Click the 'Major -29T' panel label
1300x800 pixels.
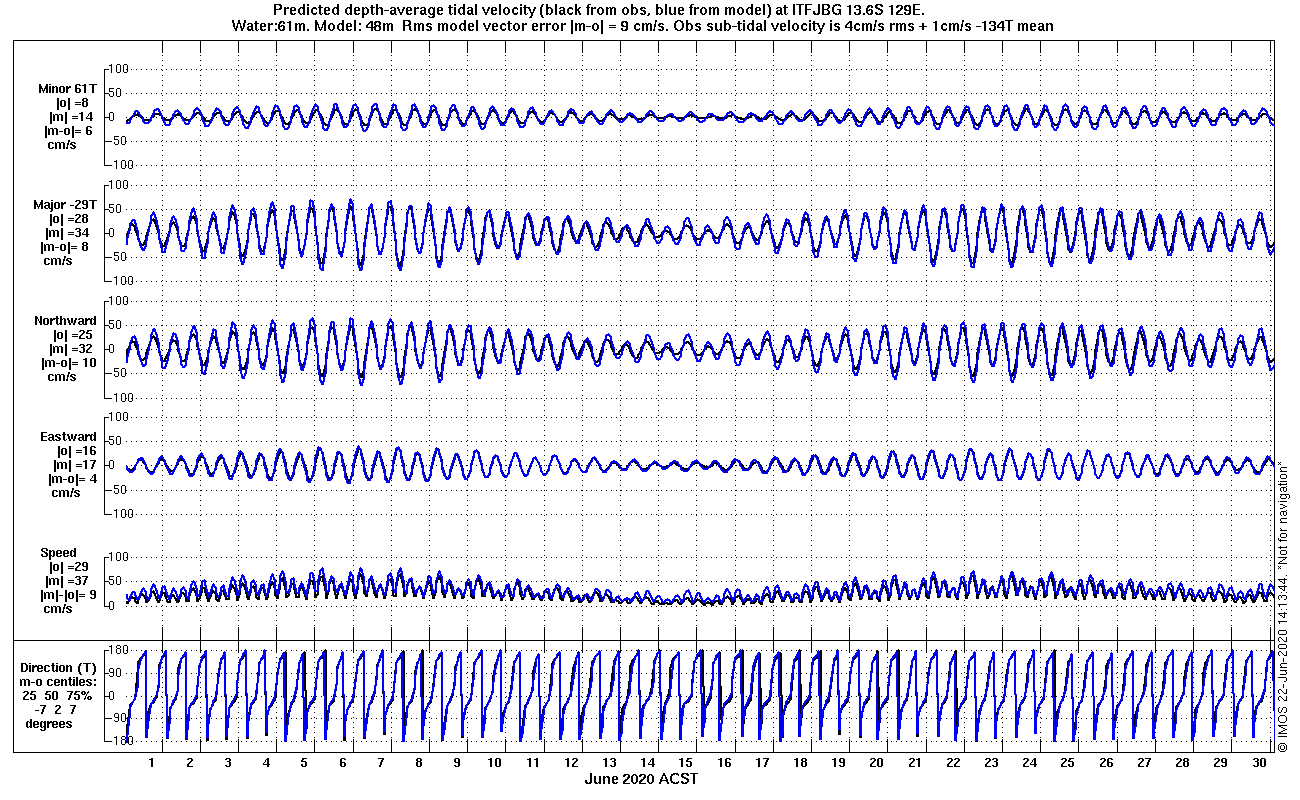pos(66,205)
